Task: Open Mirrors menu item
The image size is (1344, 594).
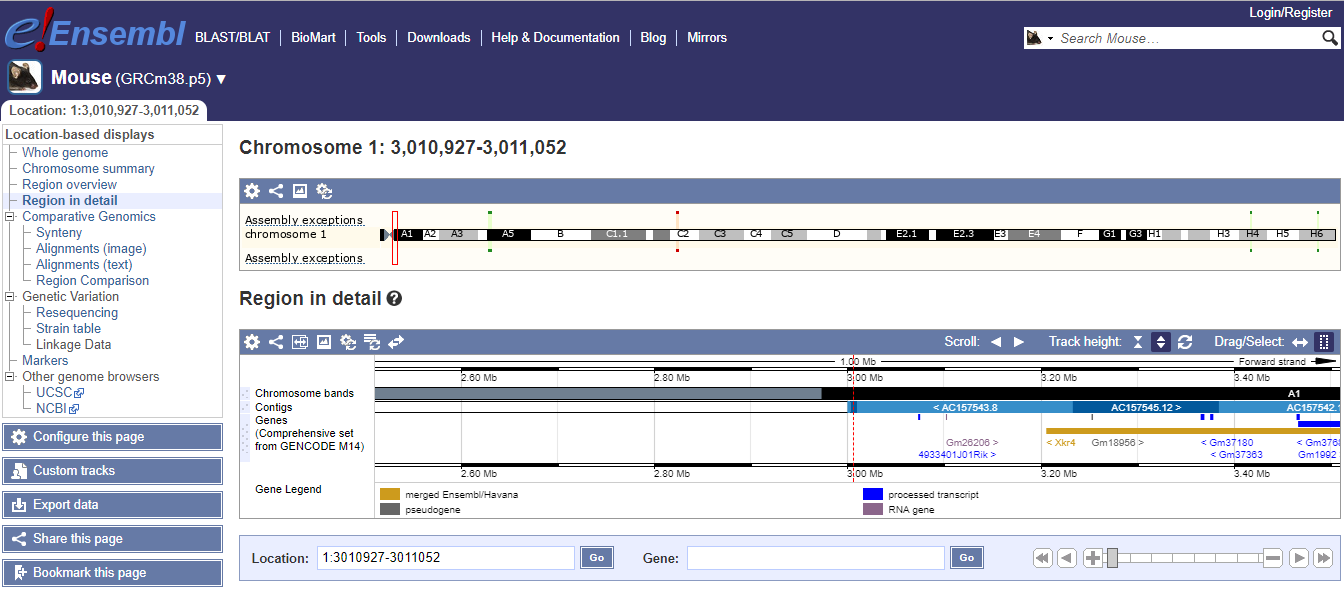Action: [707, 37]
